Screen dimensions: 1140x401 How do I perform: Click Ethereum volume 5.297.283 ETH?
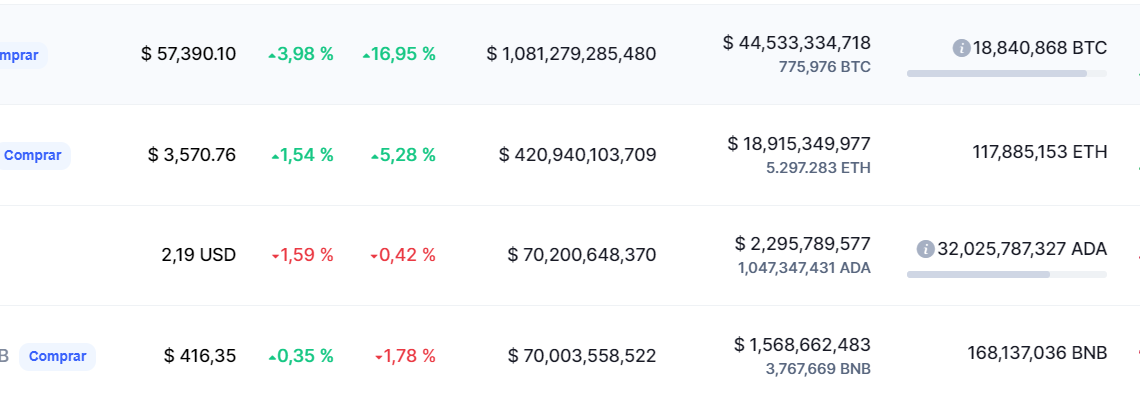tap(818, 168)
